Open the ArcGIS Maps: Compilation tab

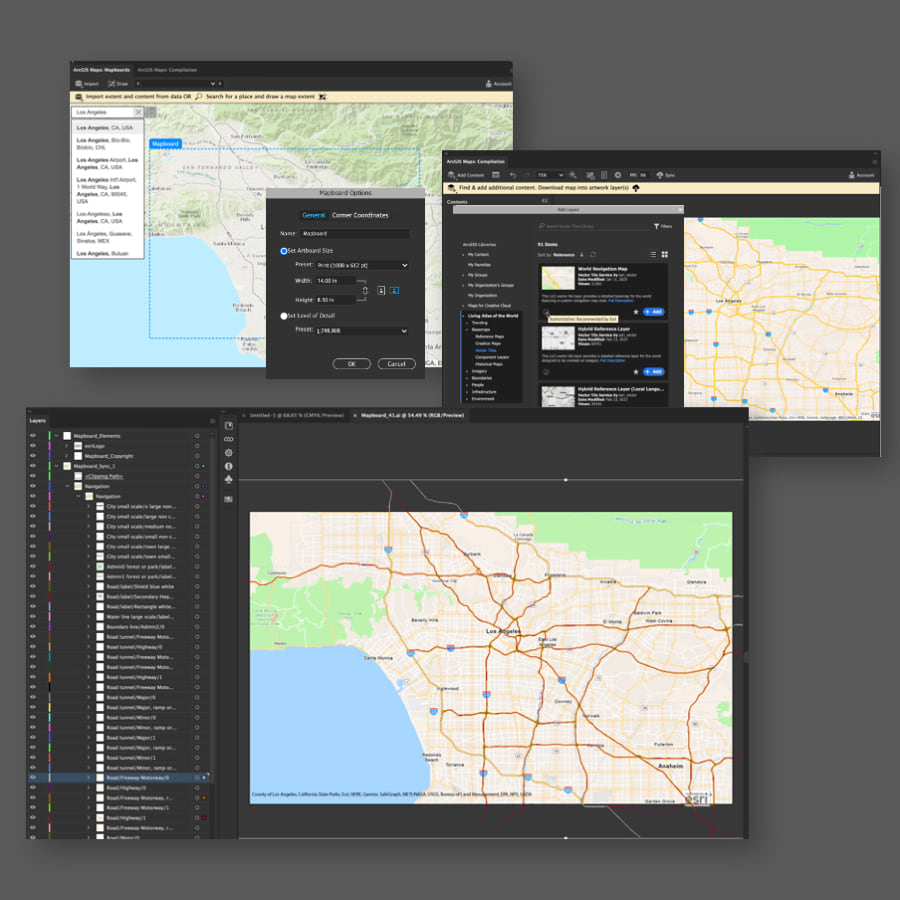pyautogui.click(x=167, y=70)
